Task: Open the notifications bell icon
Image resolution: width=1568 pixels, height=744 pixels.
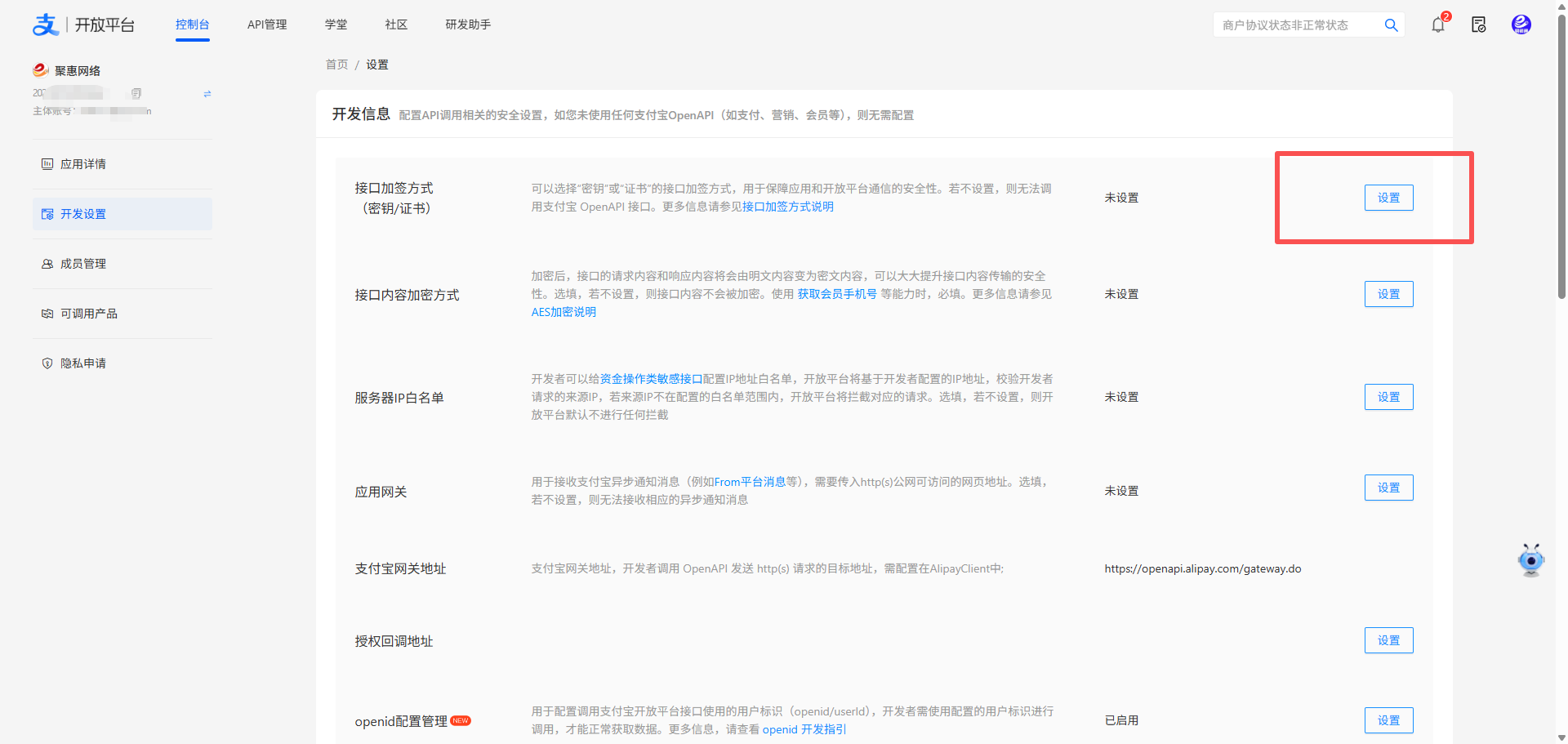Action: coord(1438,25)
